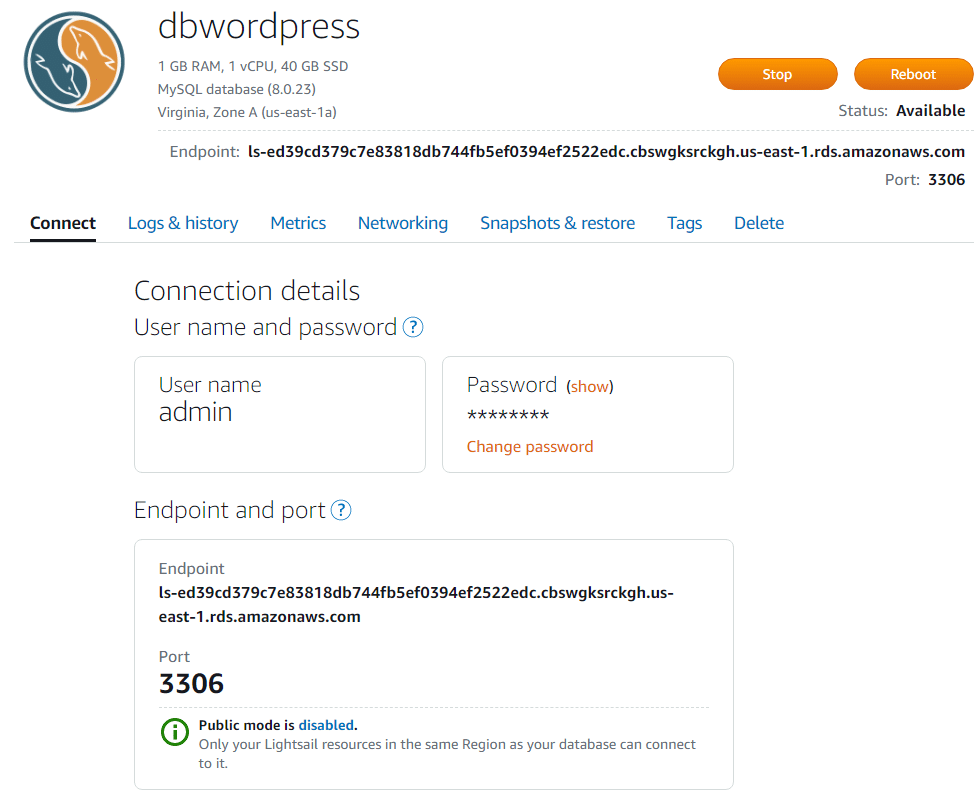Screen dimensions: 980x794
Task: Click the Connection details heading
Action: coord(247,291)
